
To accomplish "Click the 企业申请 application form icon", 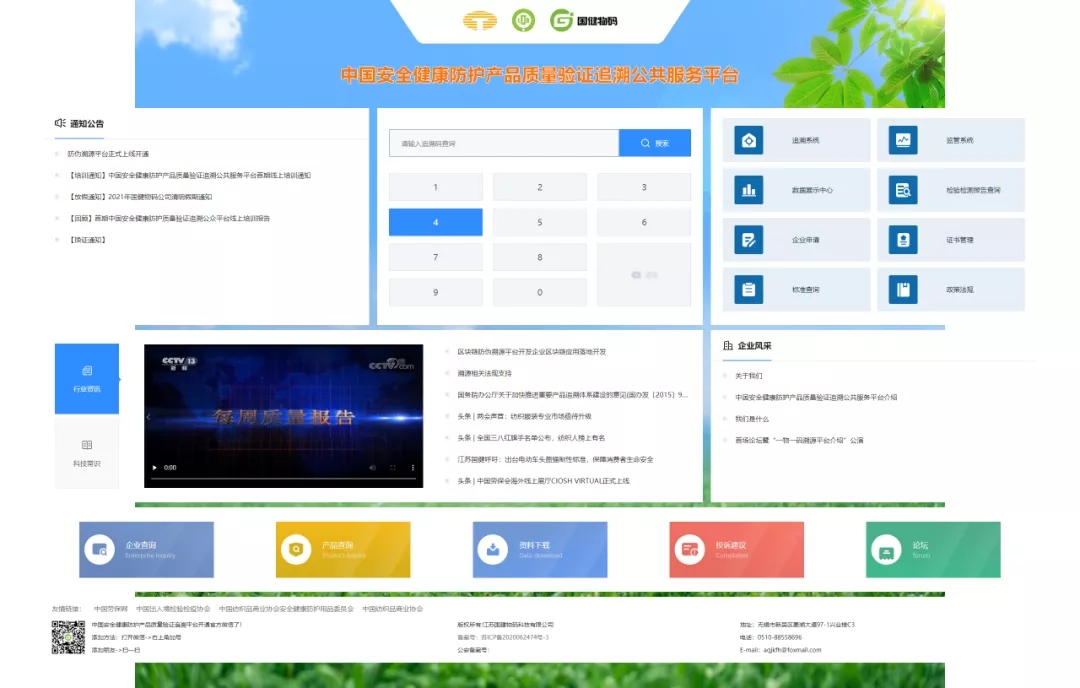I will pyautogui.click(x=749, y=240).
